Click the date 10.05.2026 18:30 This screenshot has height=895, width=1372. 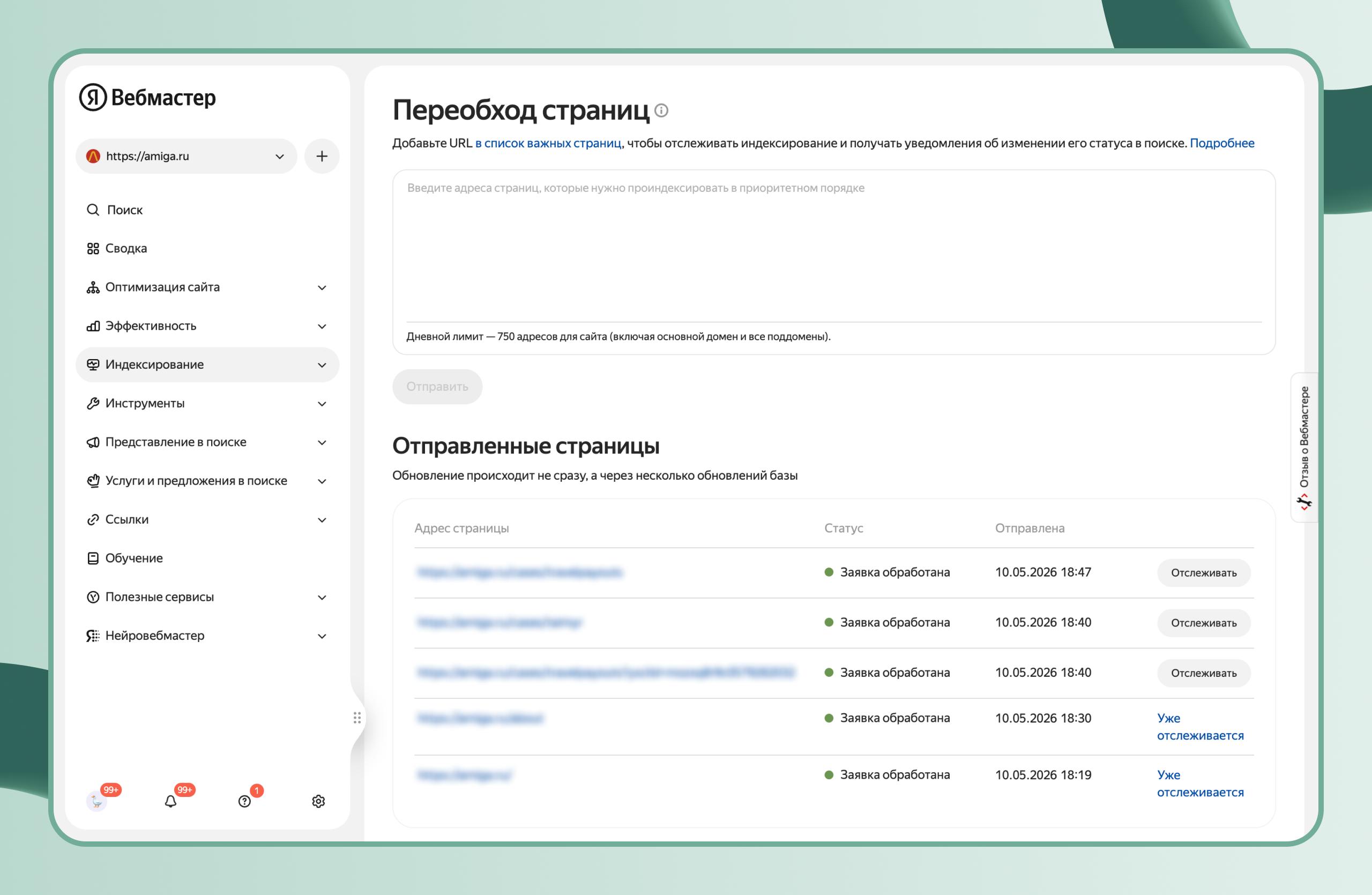(x=1043, y=718)
